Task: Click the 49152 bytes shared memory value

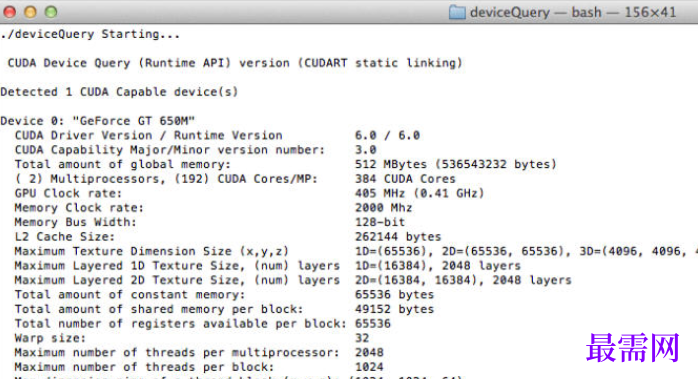Action: [394, 309]
